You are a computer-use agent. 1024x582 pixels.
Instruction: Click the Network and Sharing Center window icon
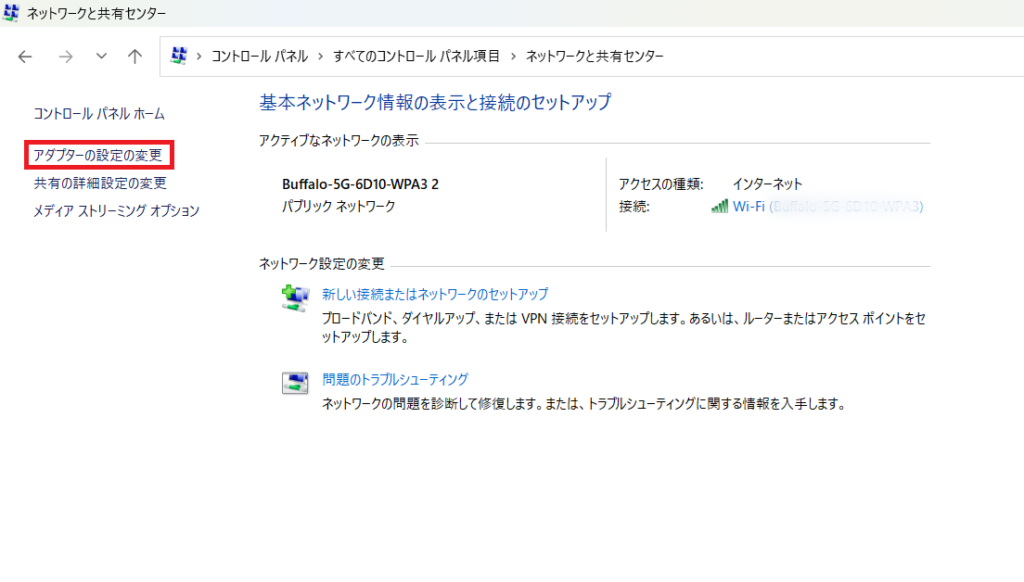[x=13, y=13]
